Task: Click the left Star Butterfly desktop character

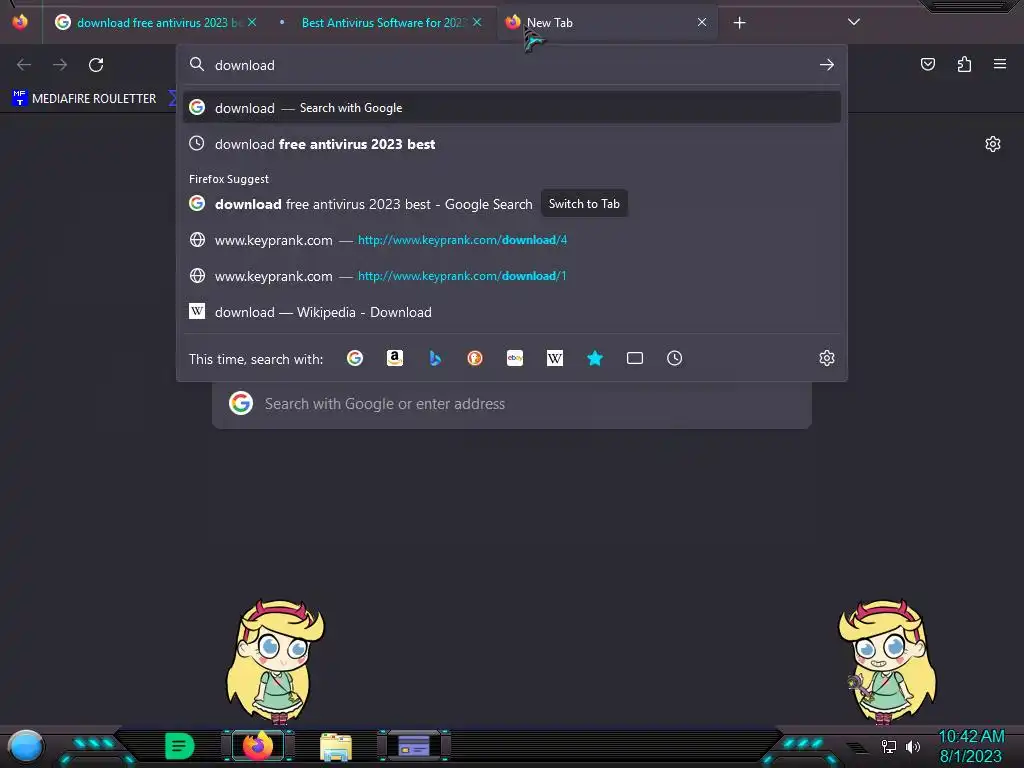Action: 275,662
